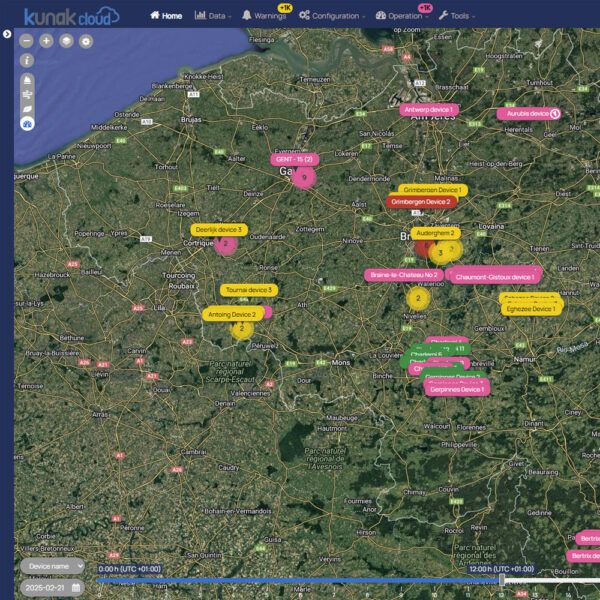Select the pollution cone layer icon
The image size is (600, 600).
point(26,79)
